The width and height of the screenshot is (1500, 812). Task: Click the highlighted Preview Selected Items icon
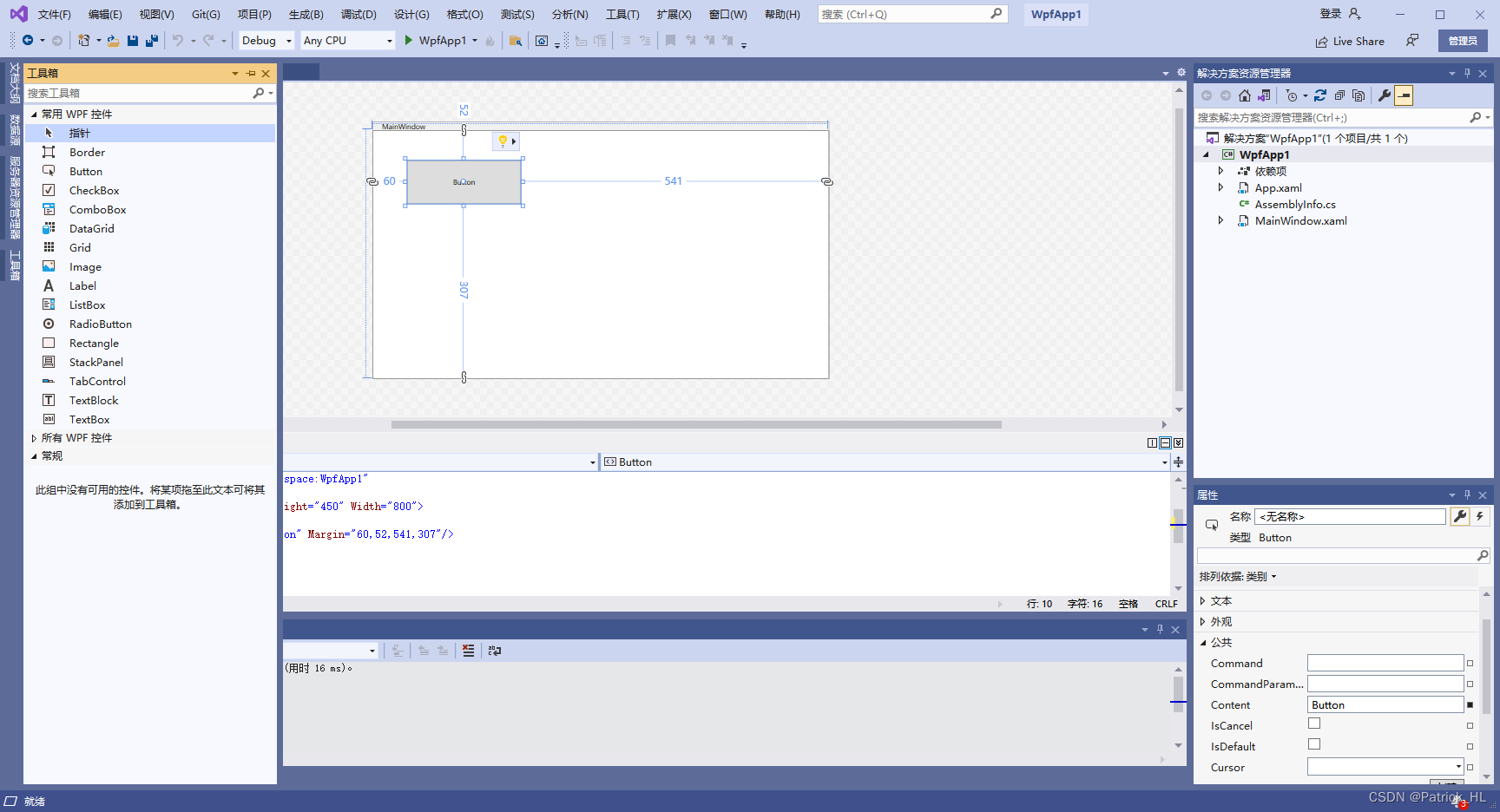(1404, 95)
